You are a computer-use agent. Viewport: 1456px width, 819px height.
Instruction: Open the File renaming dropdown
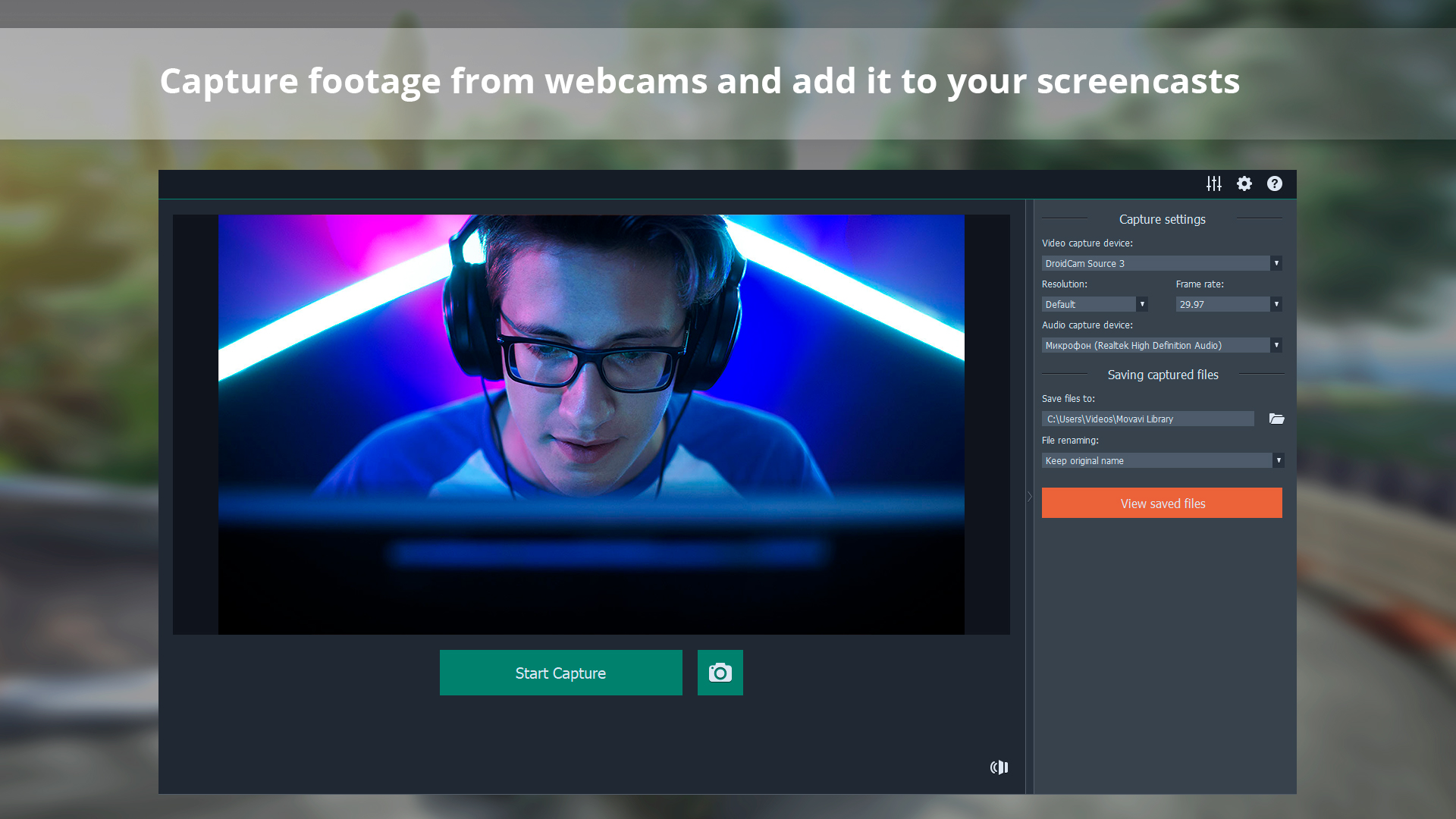[1279, 460]
